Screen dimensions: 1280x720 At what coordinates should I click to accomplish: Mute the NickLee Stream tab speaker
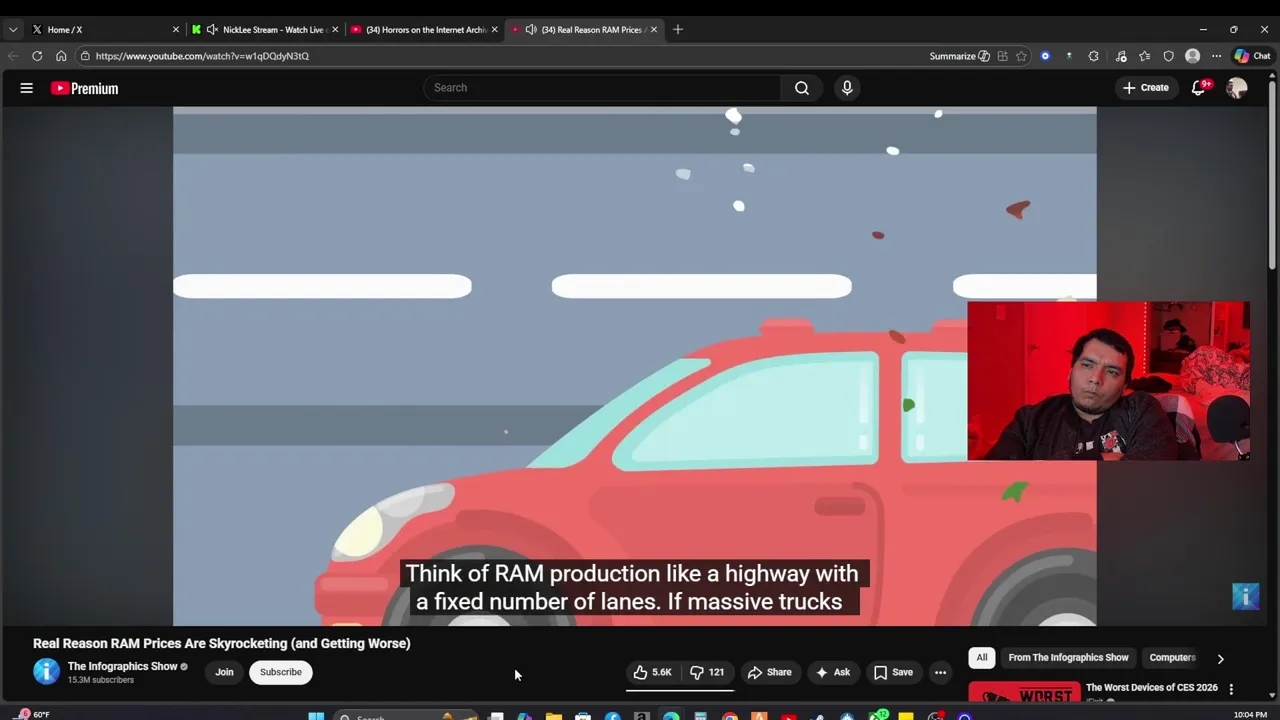point(212,30)
